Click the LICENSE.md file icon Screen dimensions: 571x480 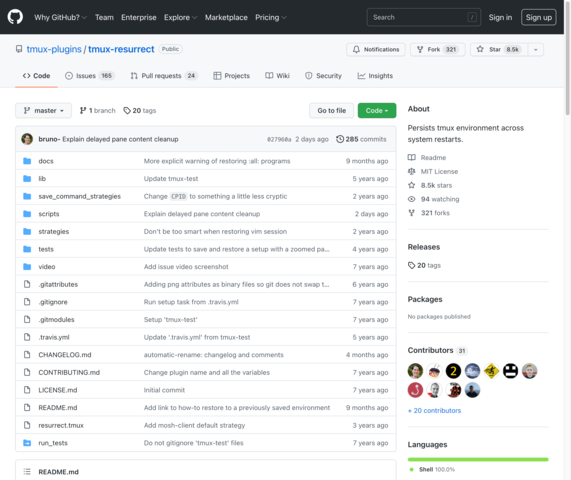(27, 390)
